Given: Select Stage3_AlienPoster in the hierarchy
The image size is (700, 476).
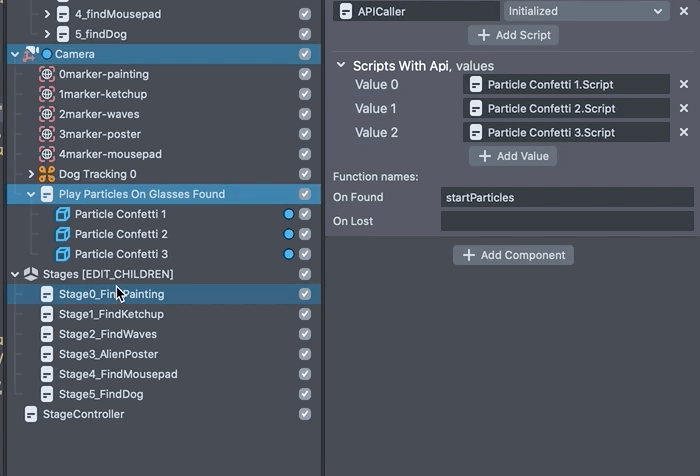Looking at the screenshot, I should (x=108, y=354).
